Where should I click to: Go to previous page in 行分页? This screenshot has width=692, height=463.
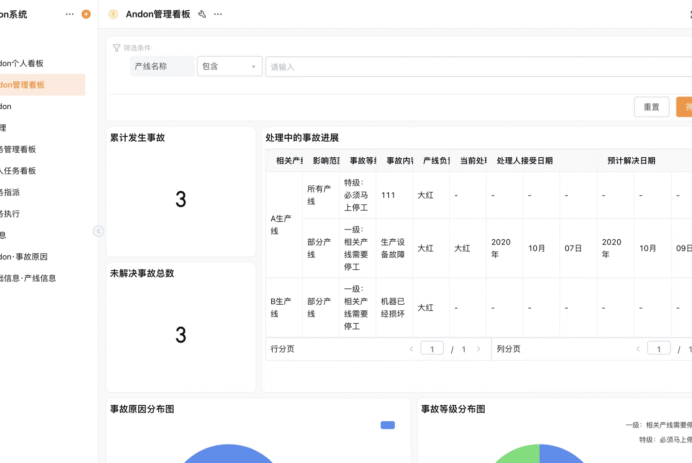pyautogui.click(x=411, y=349)
